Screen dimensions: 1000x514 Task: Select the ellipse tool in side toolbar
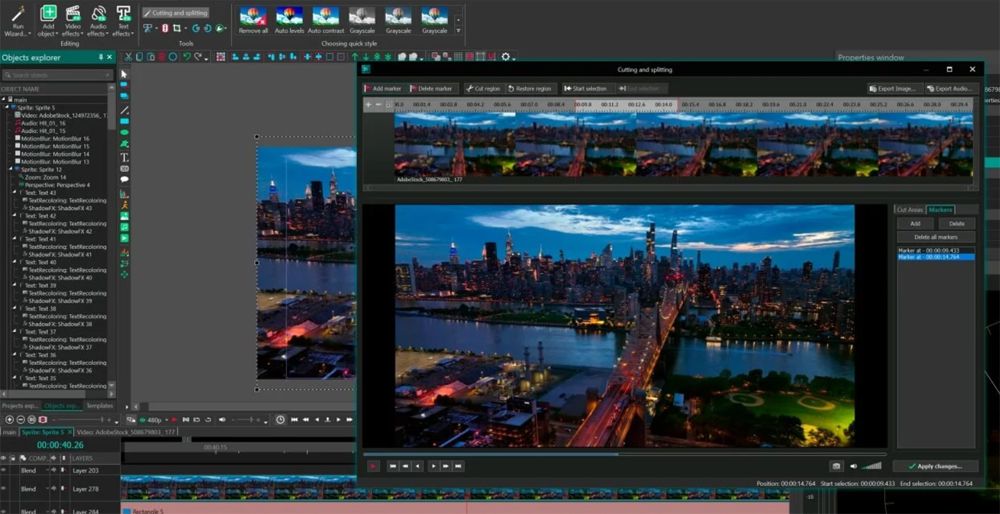tap(124, 133)
